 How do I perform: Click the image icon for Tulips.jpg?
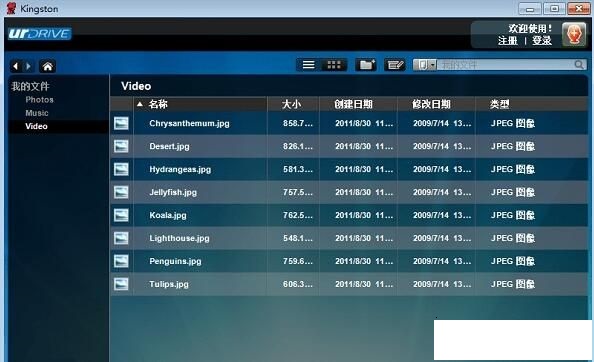click(x=121, y=284)
